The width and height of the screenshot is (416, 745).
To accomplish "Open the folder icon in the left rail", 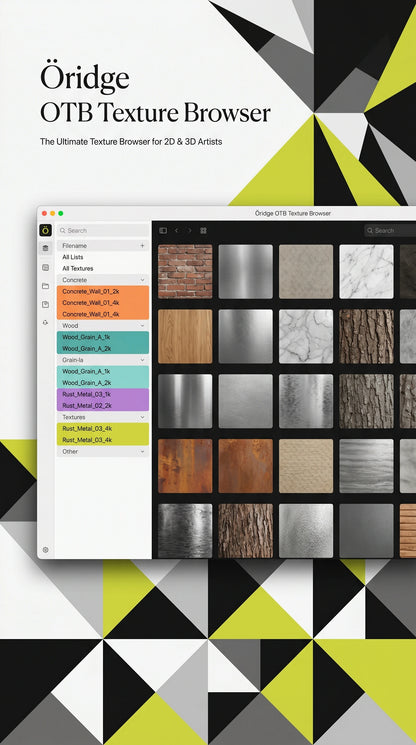I will (x=46, y=286).
